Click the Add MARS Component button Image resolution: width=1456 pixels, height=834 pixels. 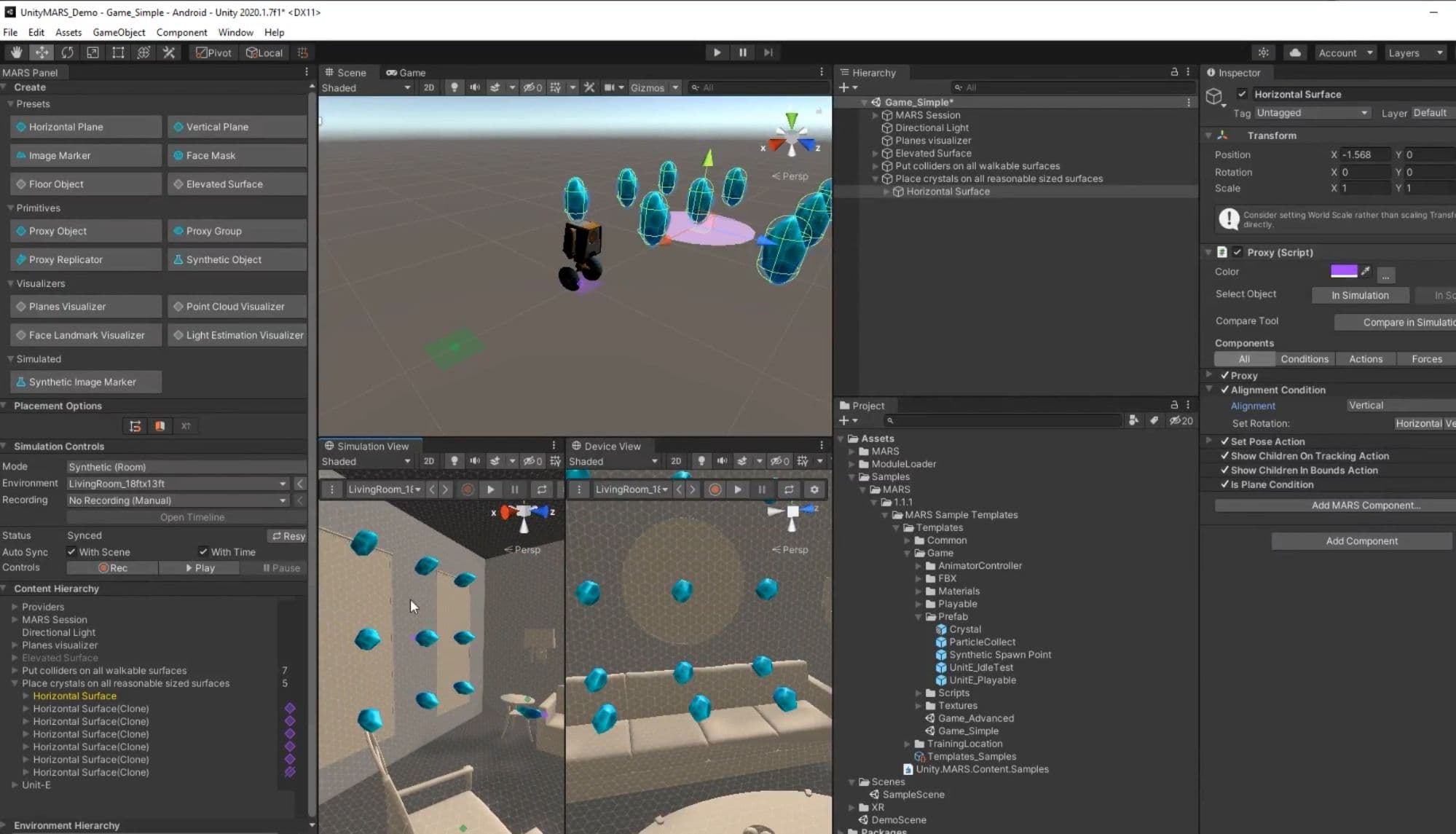[1361, 505]
